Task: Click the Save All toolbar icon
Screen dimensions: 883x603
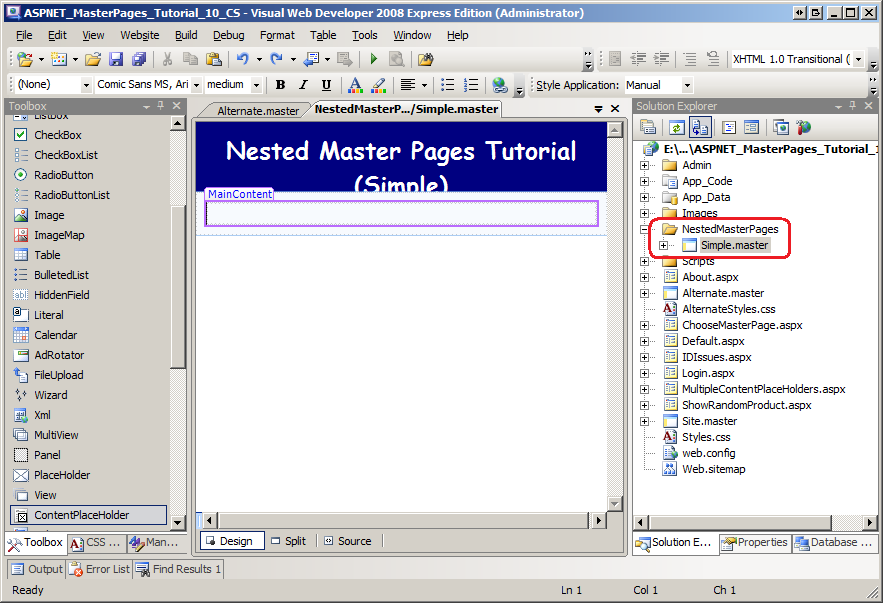Action: (x=138, y=60)
